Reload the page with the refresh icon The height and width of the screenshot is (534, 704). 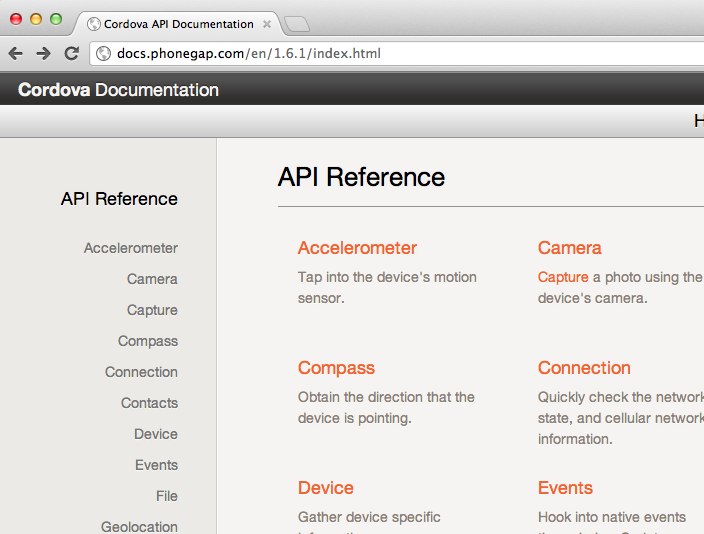(x=71, y=53)
